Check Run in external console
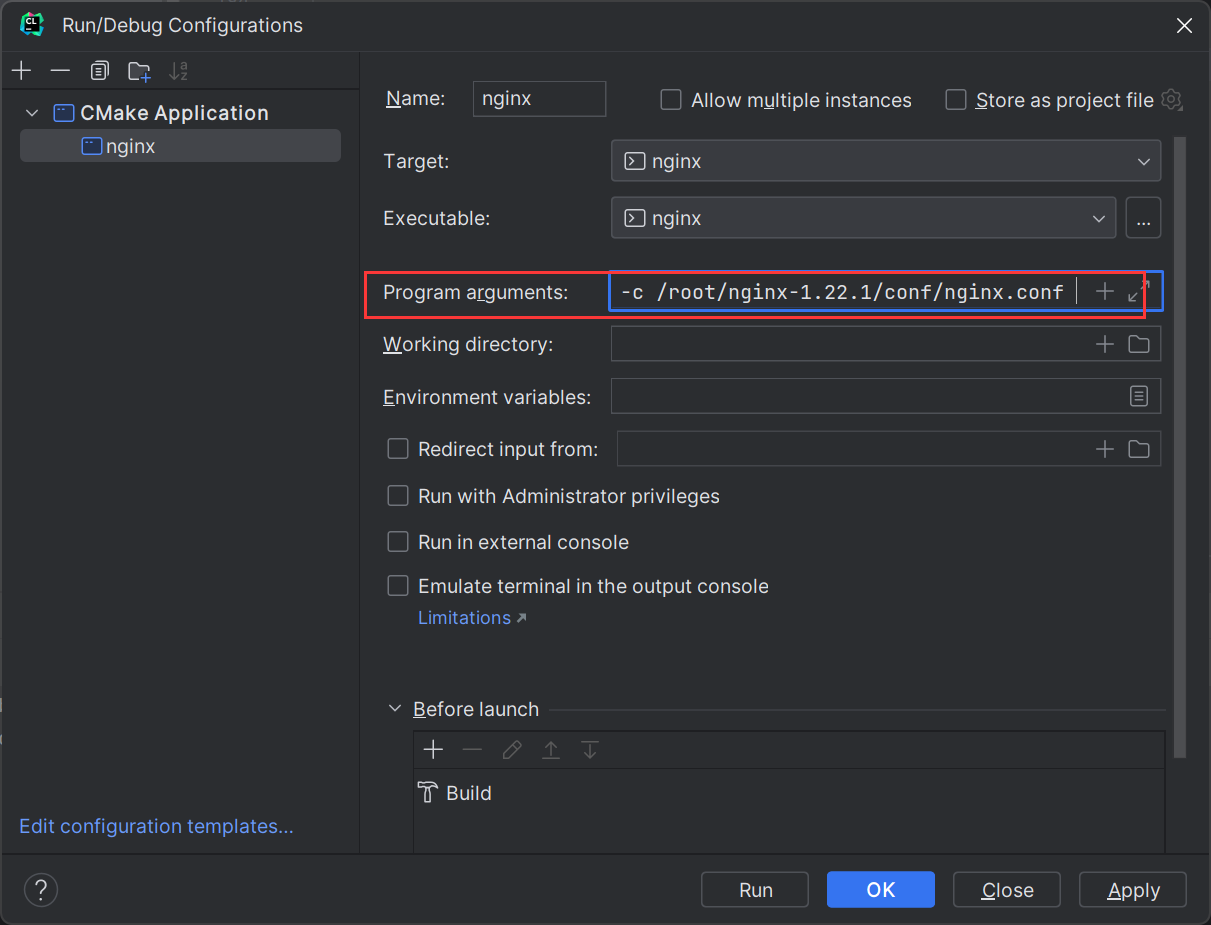The height and width of the screenshot is (925, 1211). point(398,542)
